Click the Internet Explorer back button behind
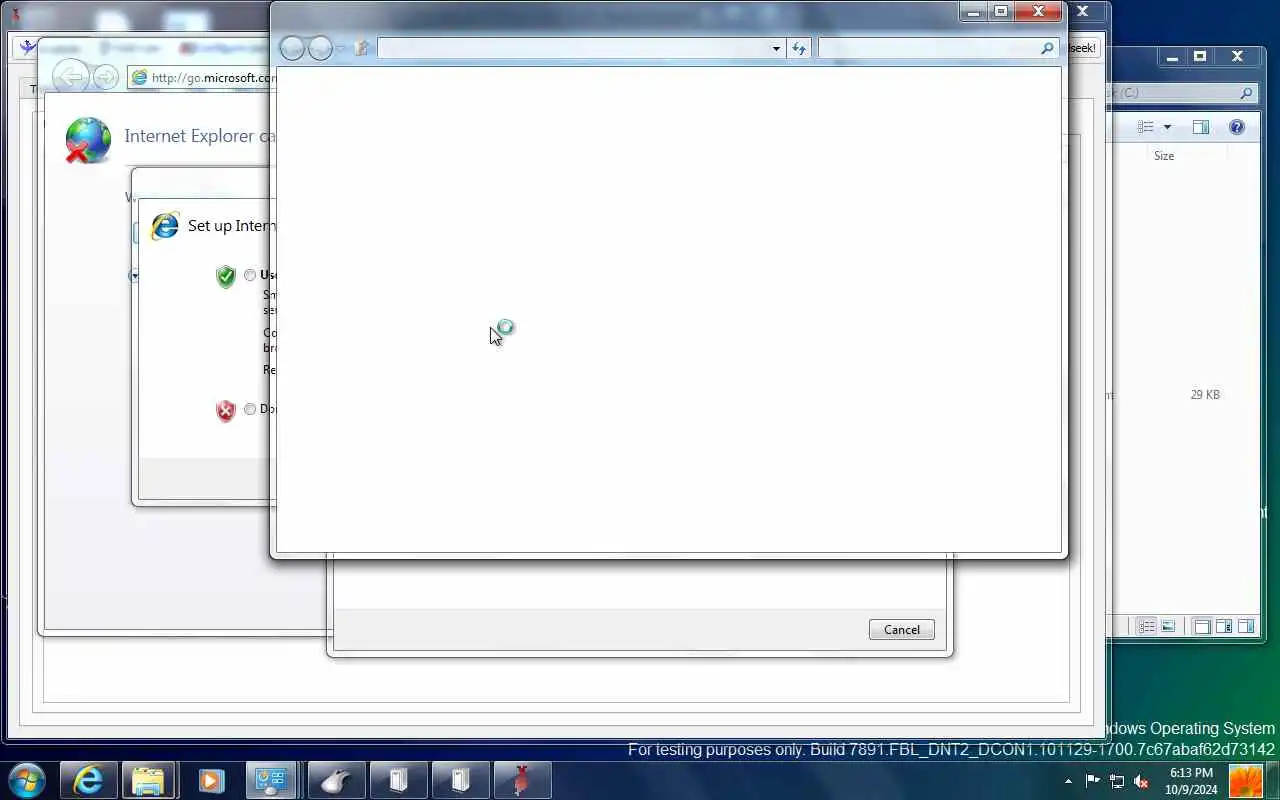 tap(71, 77)
